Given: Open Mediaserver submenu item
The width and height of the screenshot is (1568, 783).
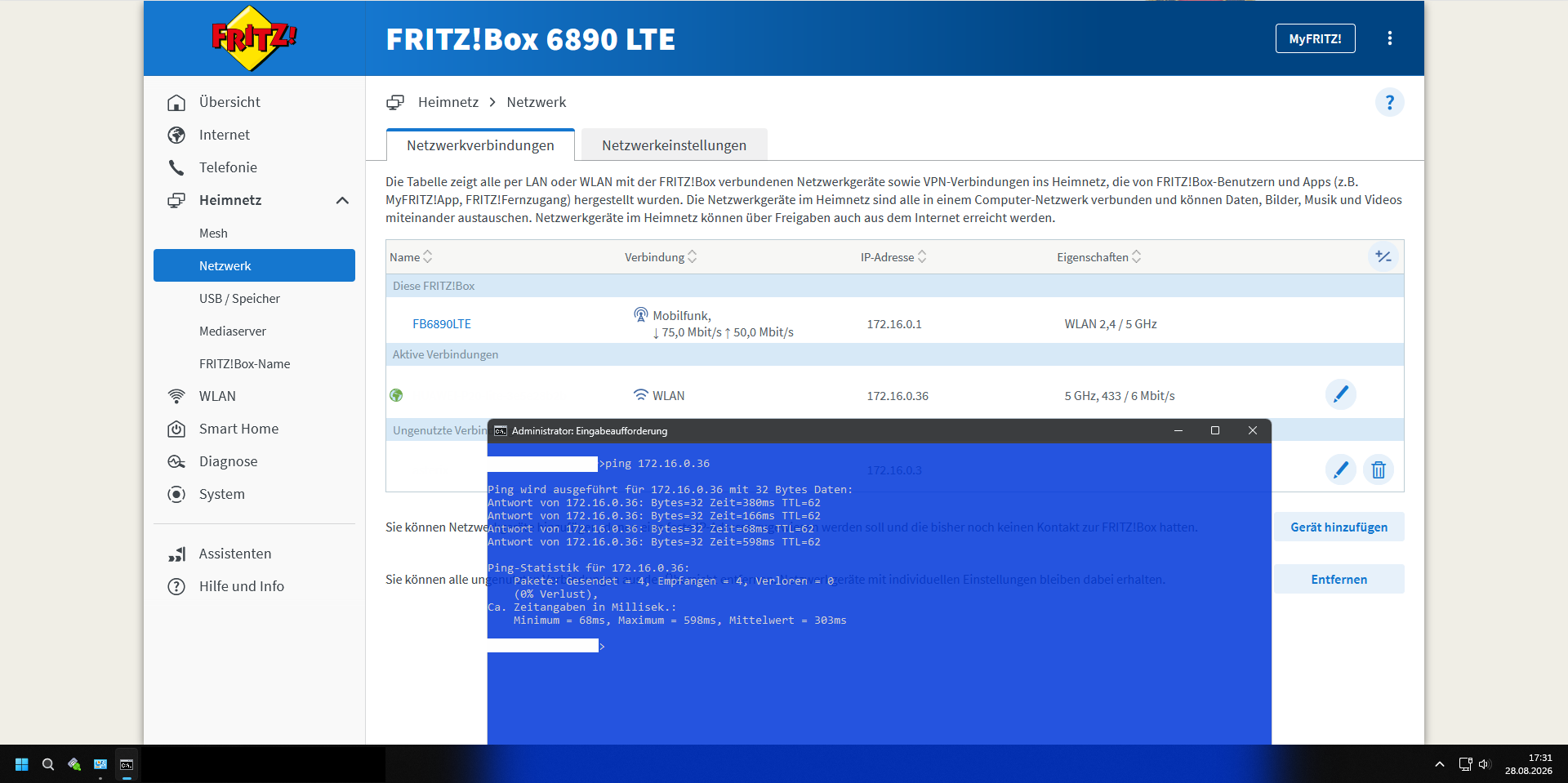Looking at the screenshot, I should click(233, 331).
